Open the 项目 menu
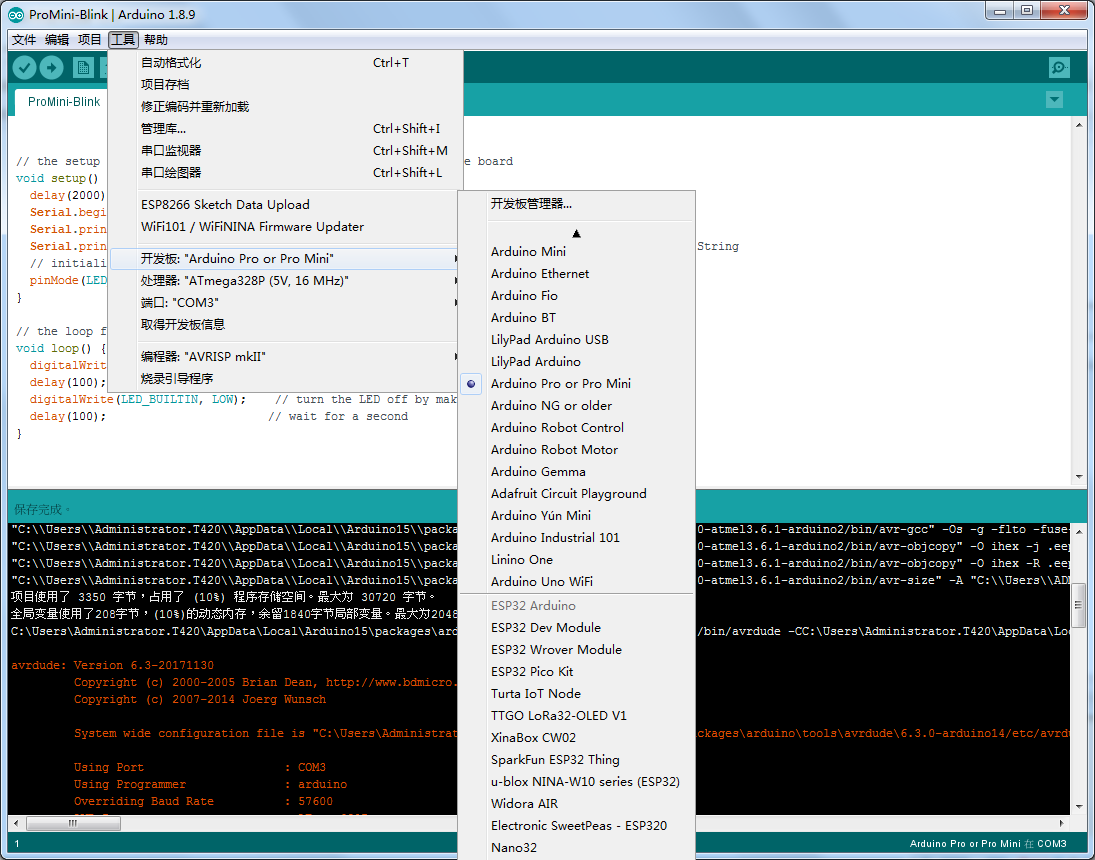This screenshot has width=1095, height=860. [89, 40]
